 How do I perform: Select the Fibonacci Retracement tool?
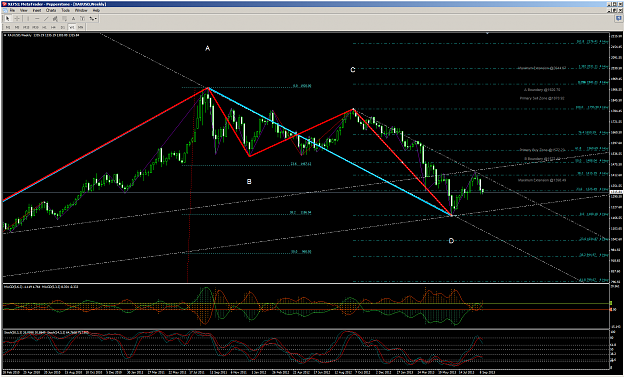(64, 19)
